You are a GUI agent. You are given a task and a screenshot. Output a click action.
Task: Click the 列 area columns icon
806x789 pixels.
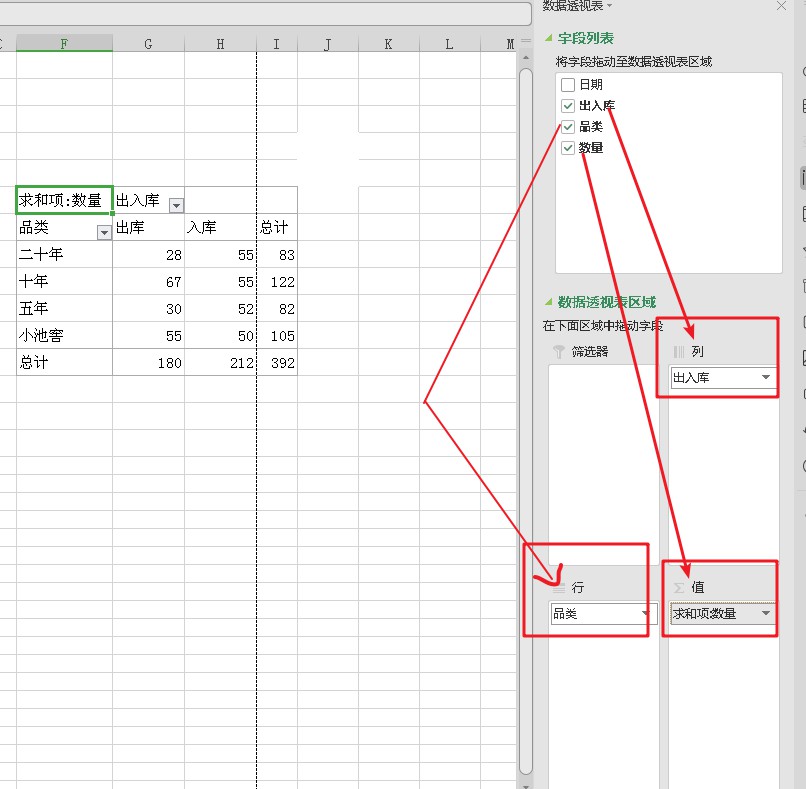tap(679, 352)
